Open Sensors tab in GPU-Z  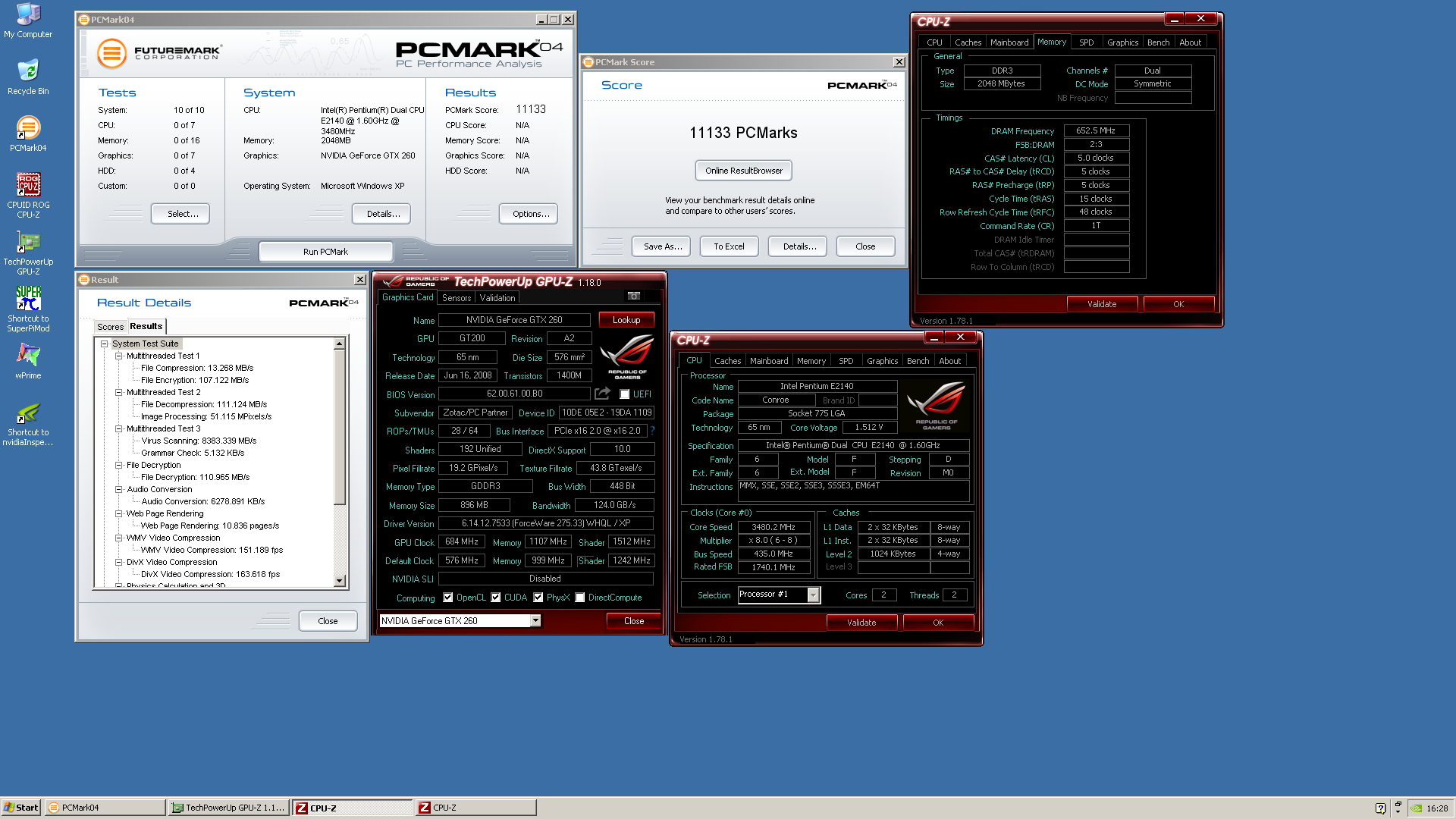457,298
